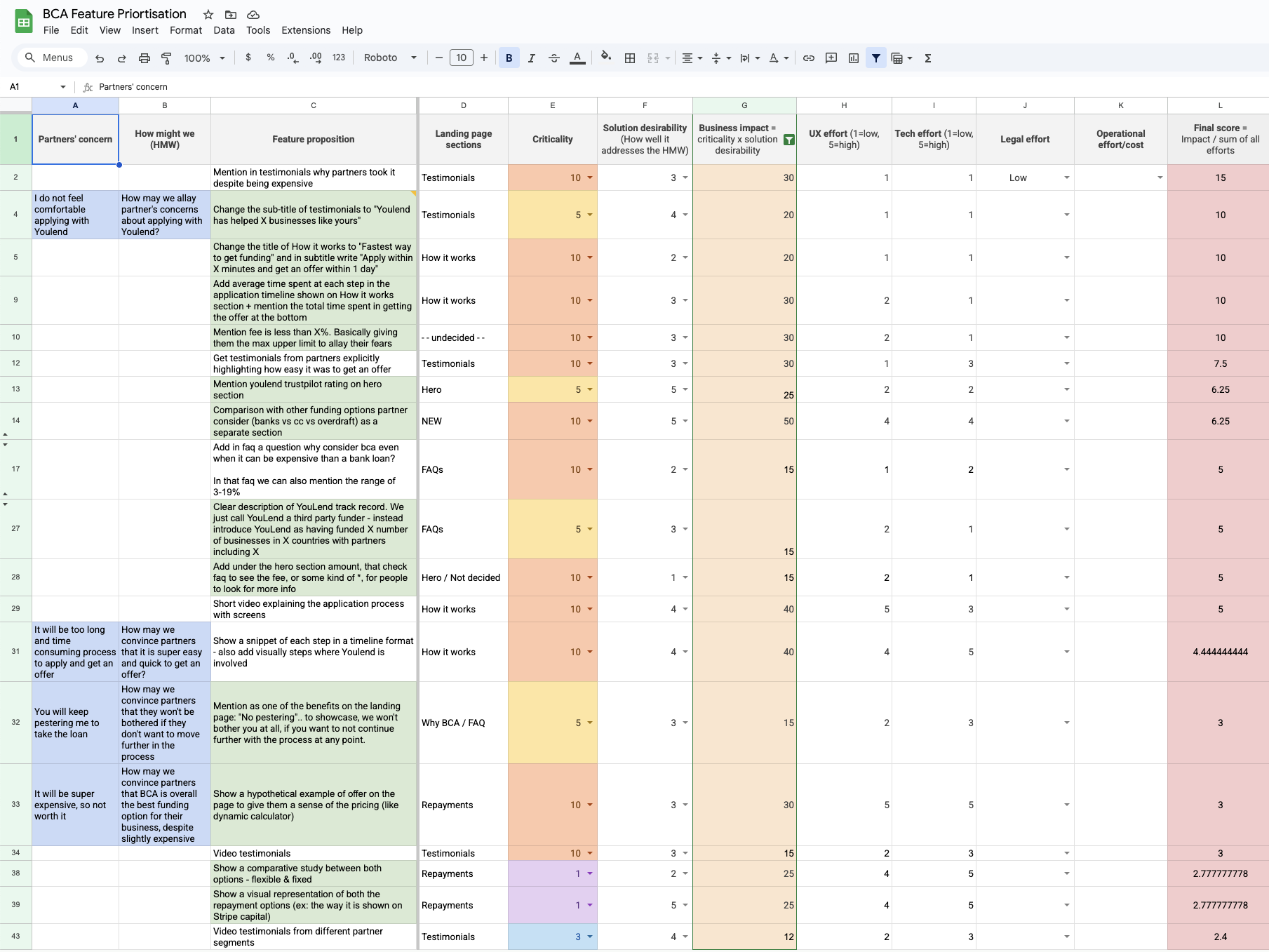Click the font size field showing 10
This screenshot has height=952, width=1269.
(461, 58)
